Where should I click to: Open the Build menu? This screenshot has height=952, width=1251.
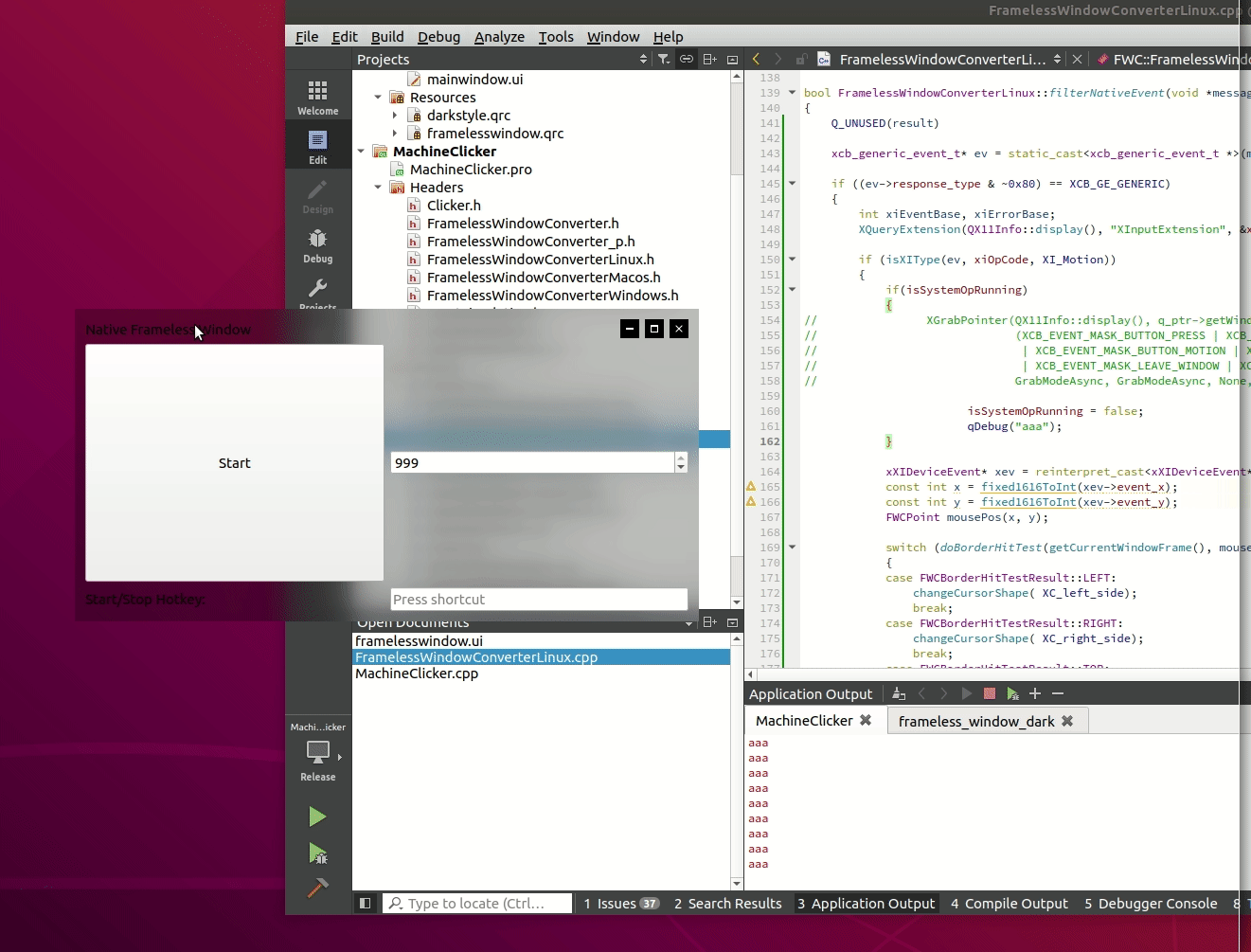click(387, 37)
